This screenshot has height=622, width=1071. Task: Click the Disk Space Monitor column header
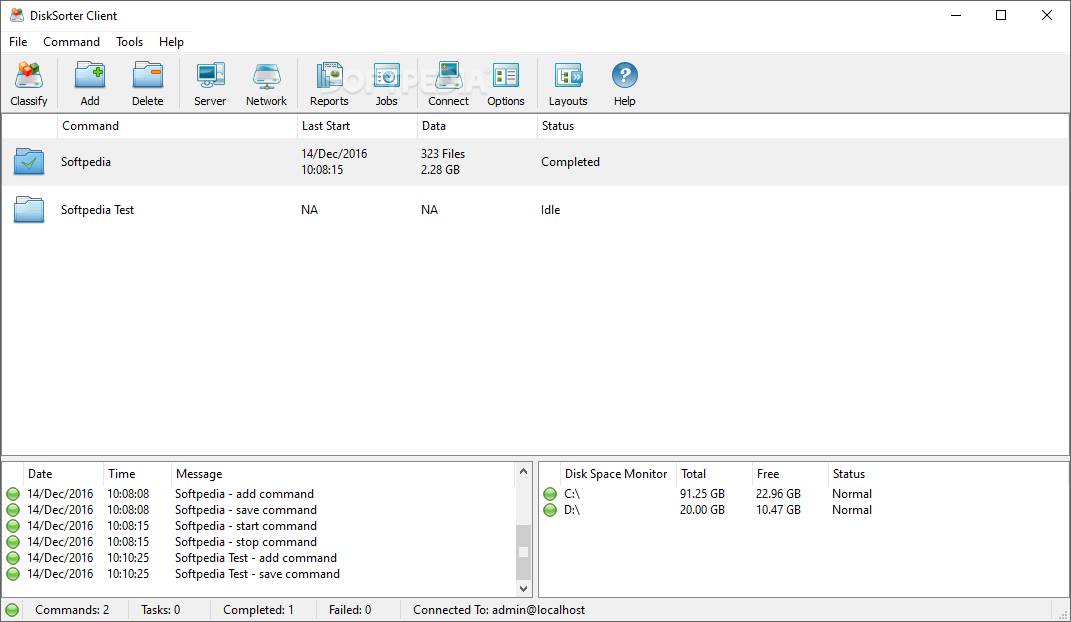[617, 474]
